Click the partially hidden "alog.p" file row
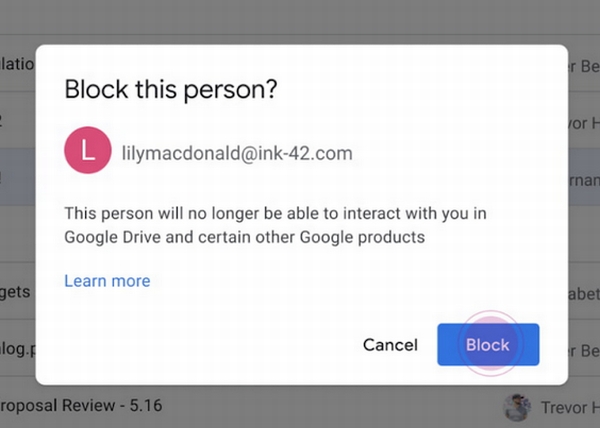Viewport: 600px width, 428px height. (17, 351)
